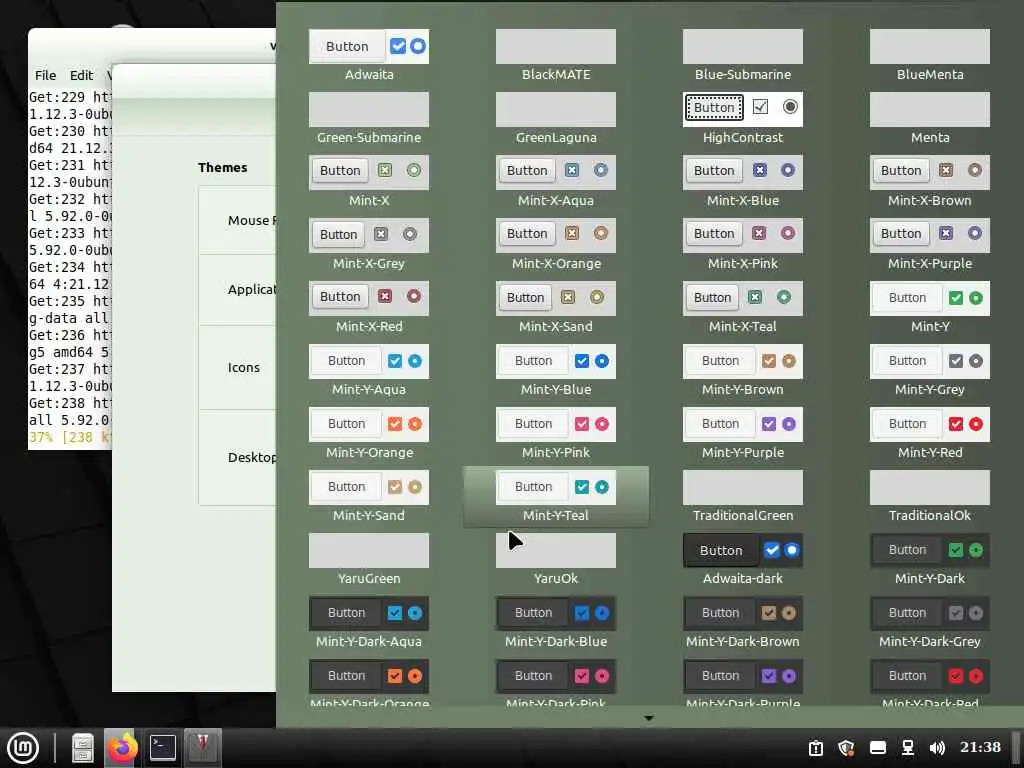Screen dimensions: 1024x768
Task: Open the file manager from the panel
Action: tap(83, 748)
